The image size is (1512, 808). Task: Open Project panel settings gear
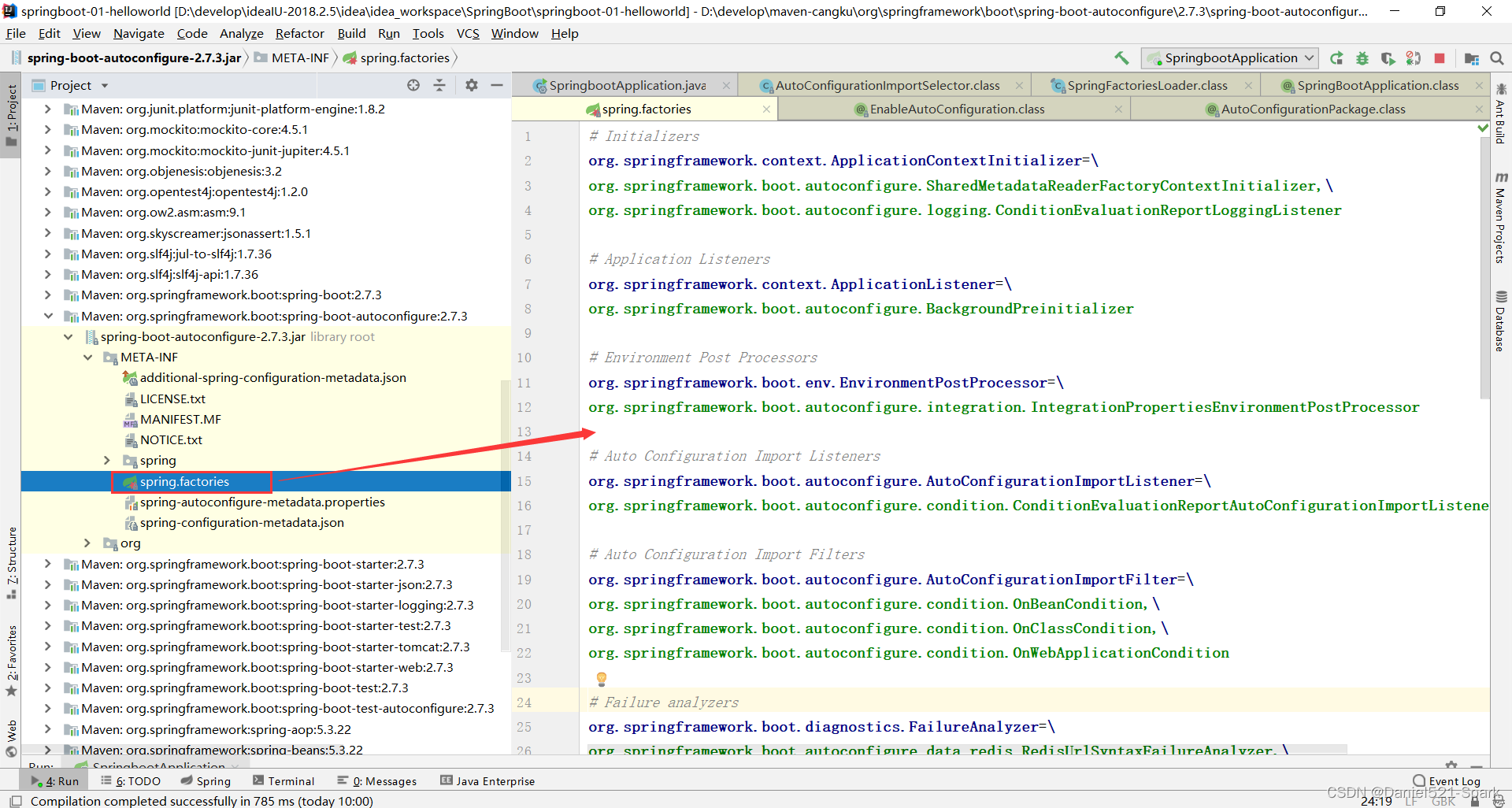[472, 85]
